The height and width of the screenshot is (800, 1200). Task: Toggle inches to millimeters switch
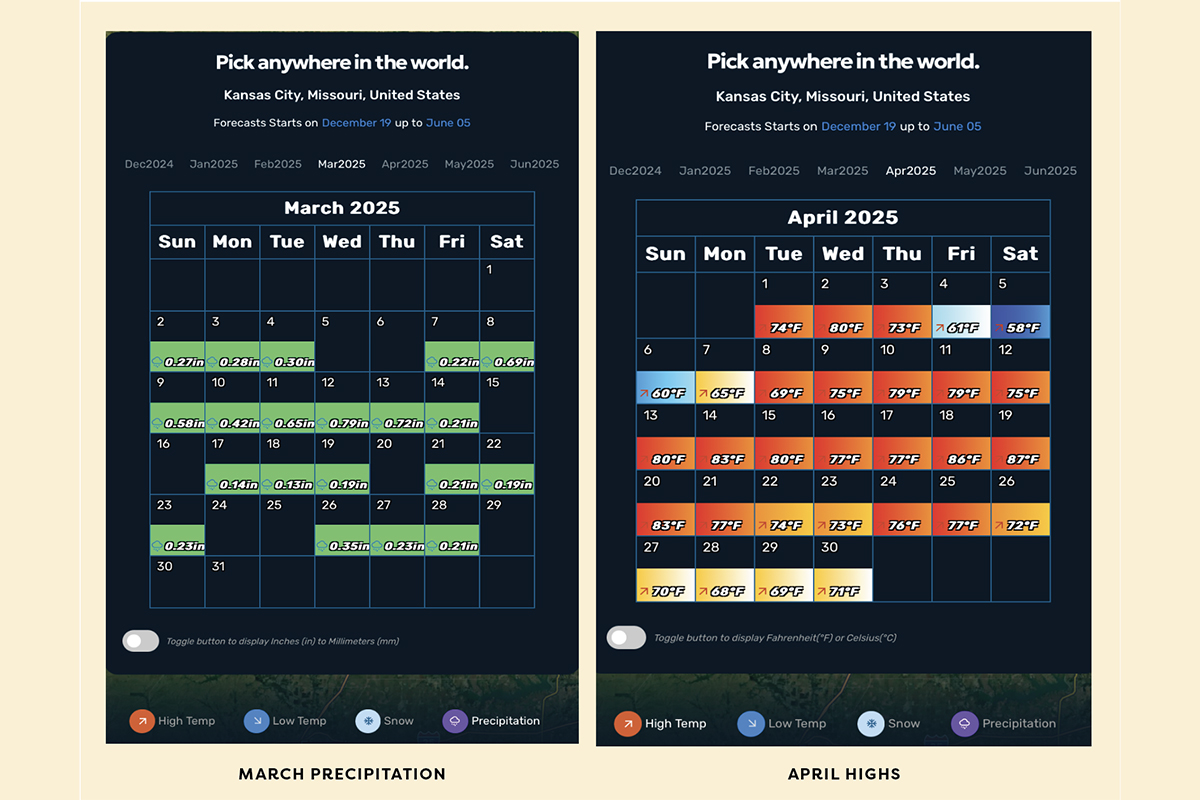pos(141,641)
